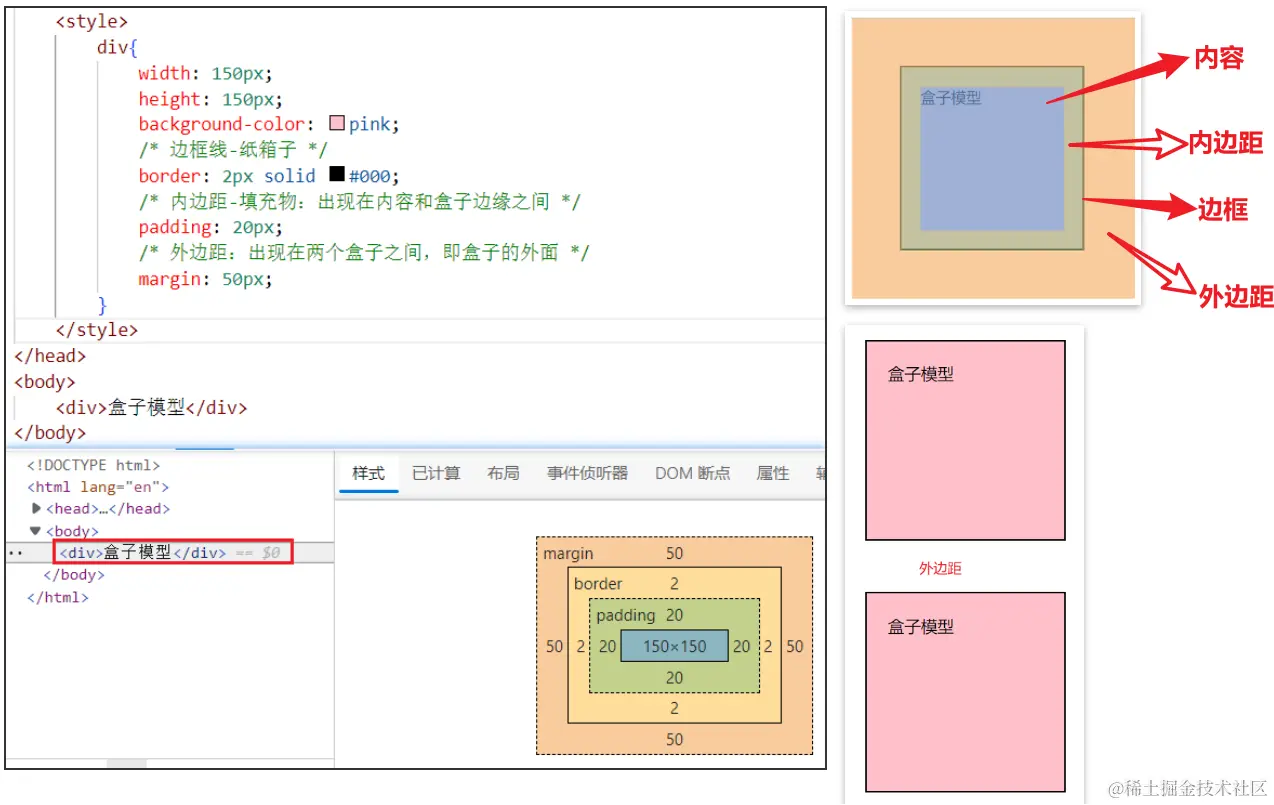Switch to the 样式 tab
Screen dimensions: 1274x805
(368, 473)
